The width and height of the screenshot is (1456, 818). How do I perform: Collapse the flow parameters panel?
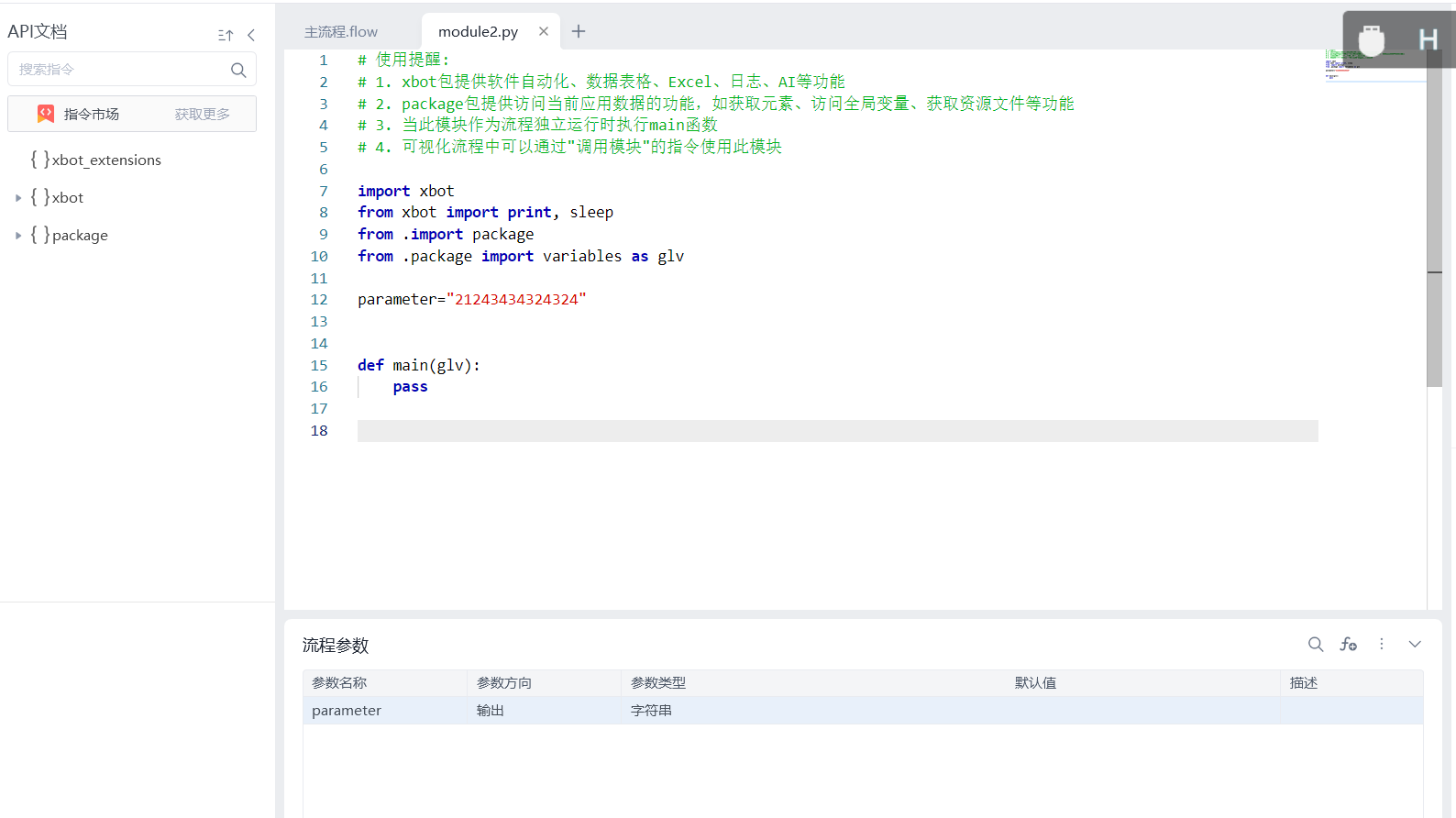point(1415,645)
